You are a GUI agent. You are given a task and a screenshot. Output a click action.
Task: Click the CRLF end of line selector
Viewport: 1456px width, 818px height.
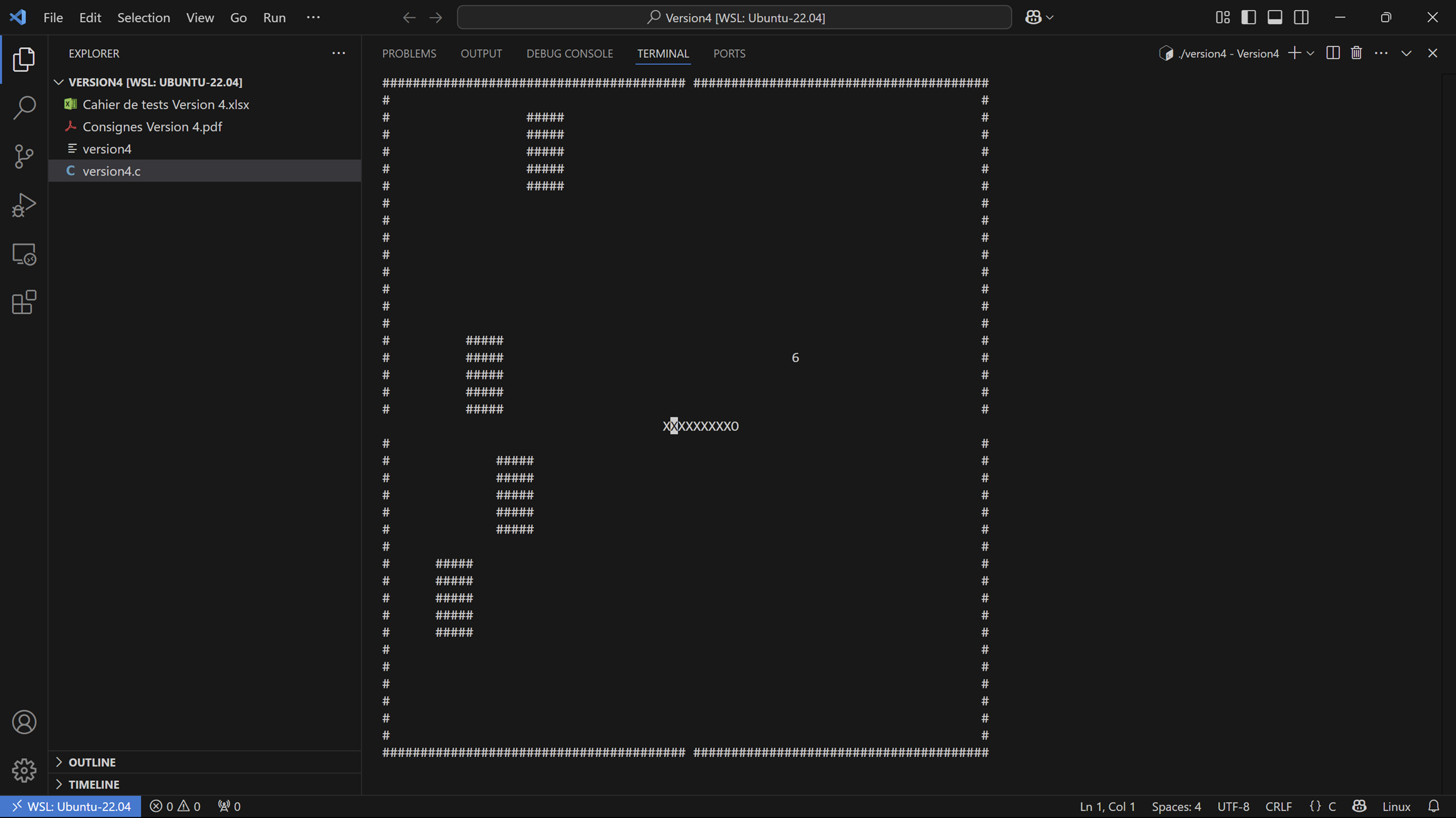(x=1278, y=806)
